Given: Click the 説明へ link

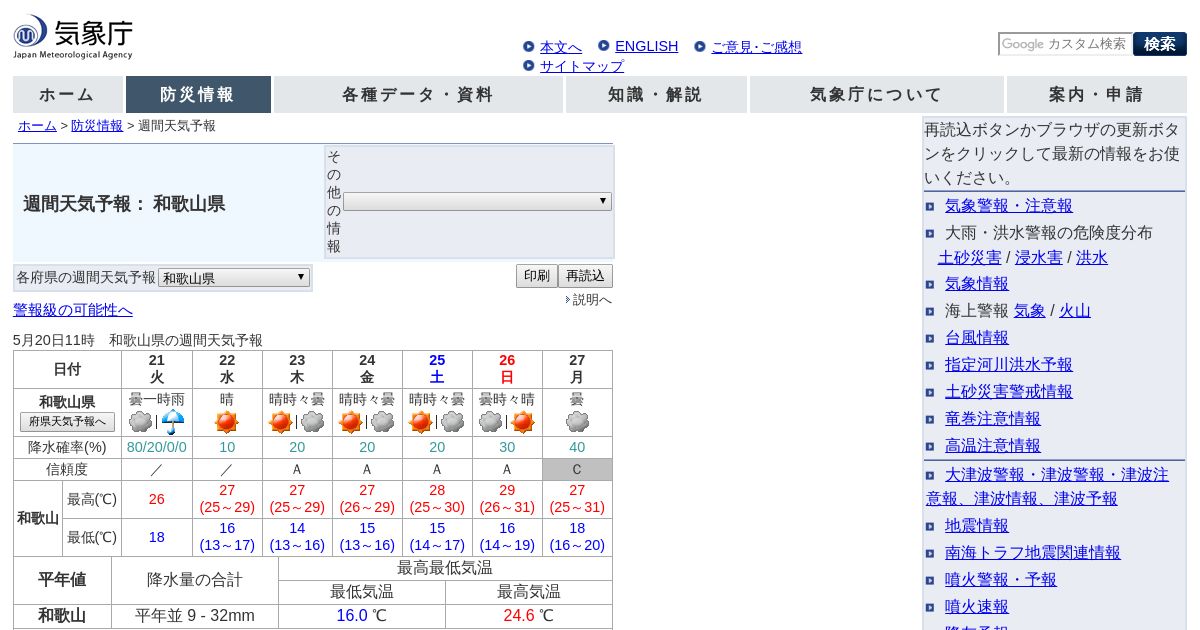Looking at the screenshot, I should (592, 300).
